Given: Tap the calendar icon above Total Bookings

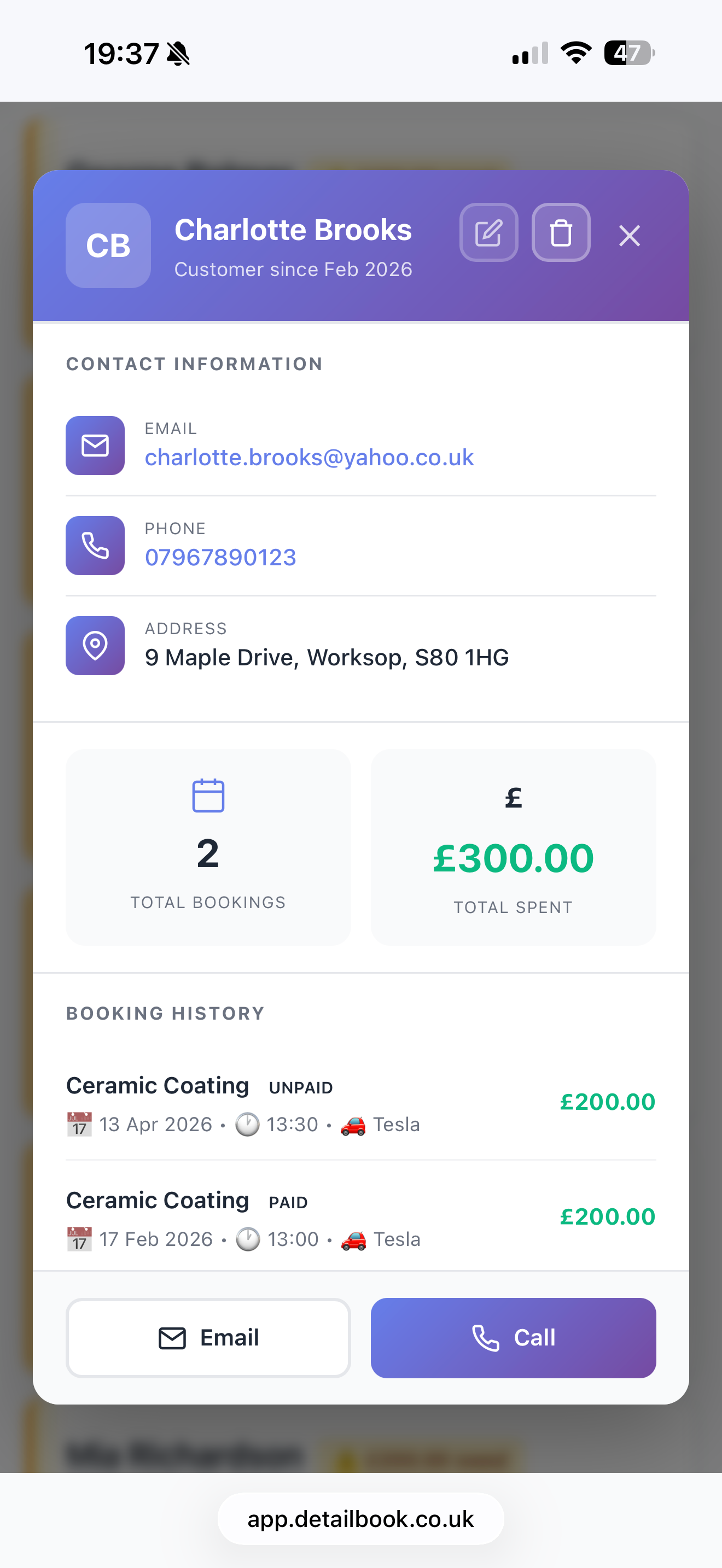Looking at the screenshot, I should point(208,795).
